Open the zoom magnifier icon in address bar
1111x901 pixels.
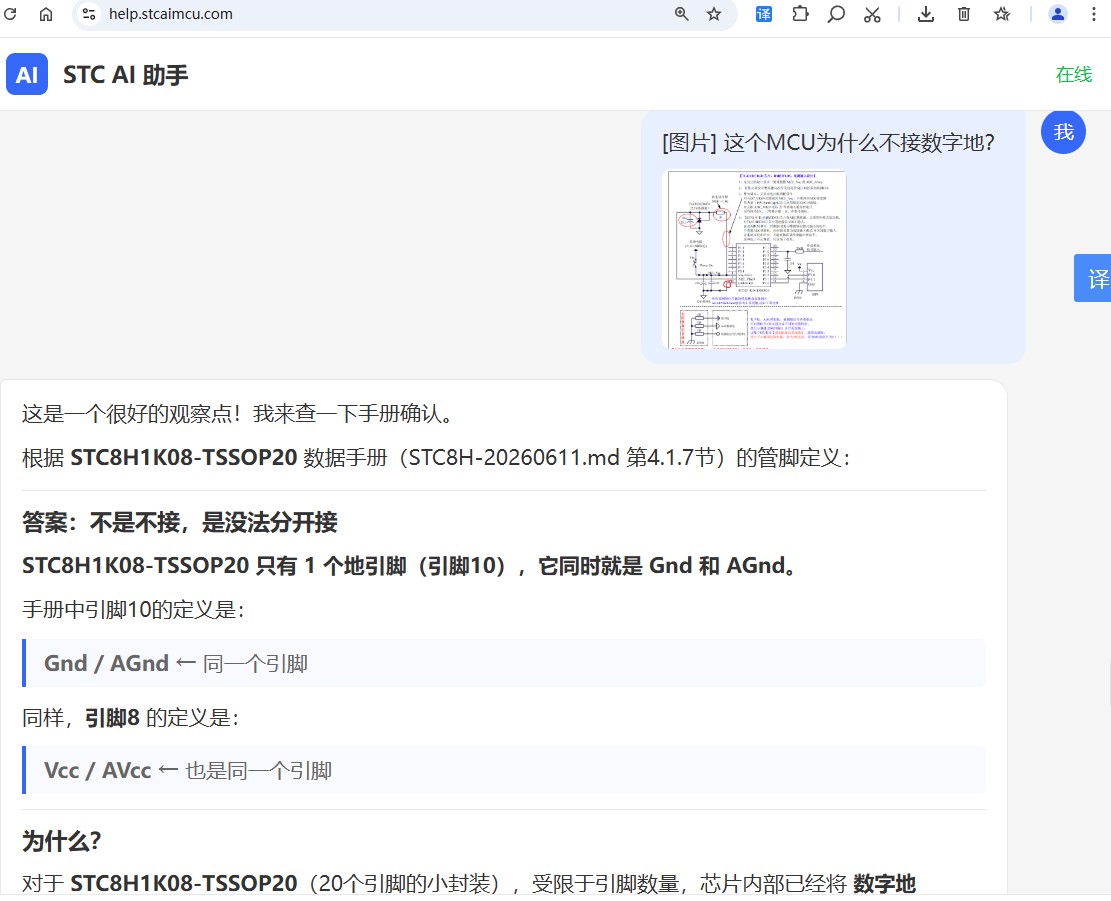click(x=682, y=14)
